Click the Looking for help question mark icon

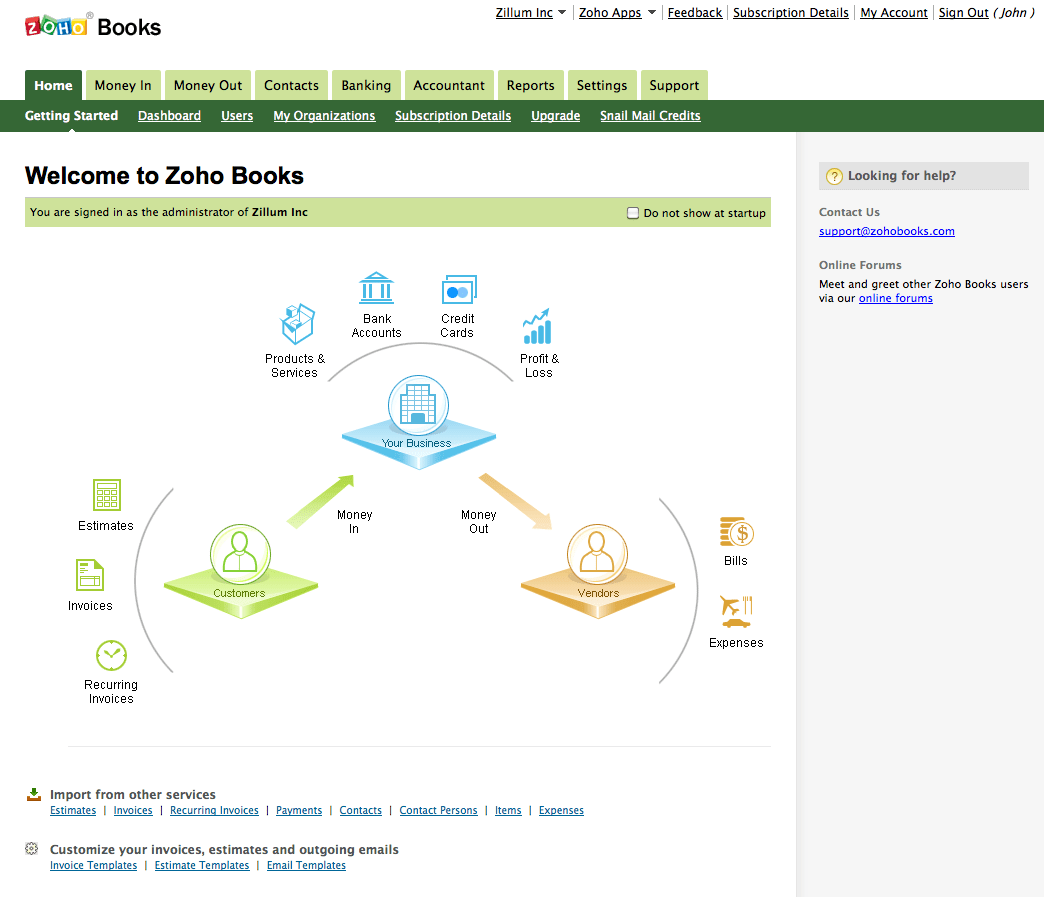coord(834,176)
